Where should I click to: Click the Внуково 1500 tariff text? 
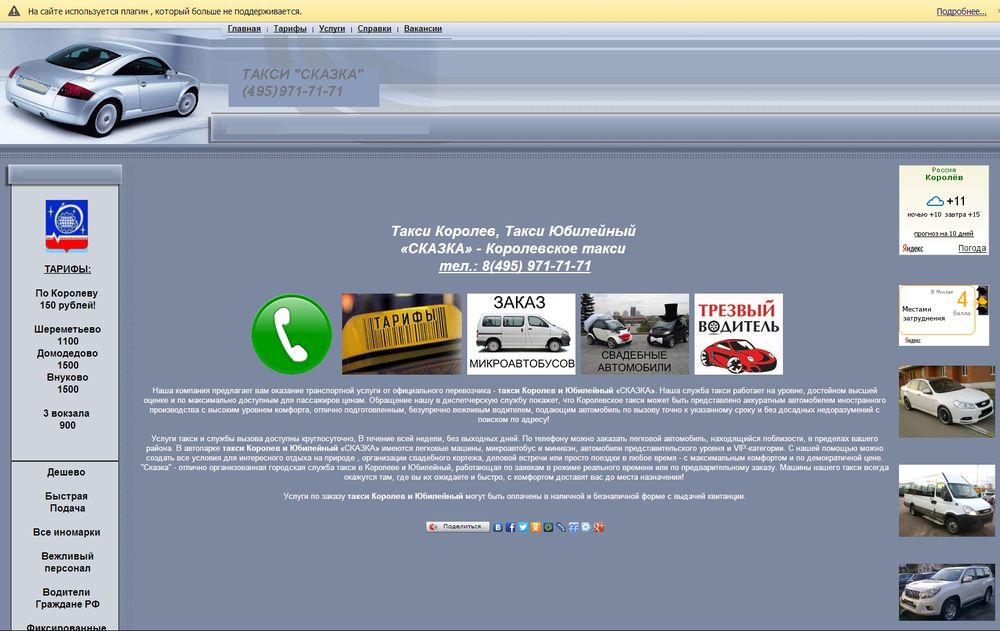pyautogui.click(x=68, y=383)
